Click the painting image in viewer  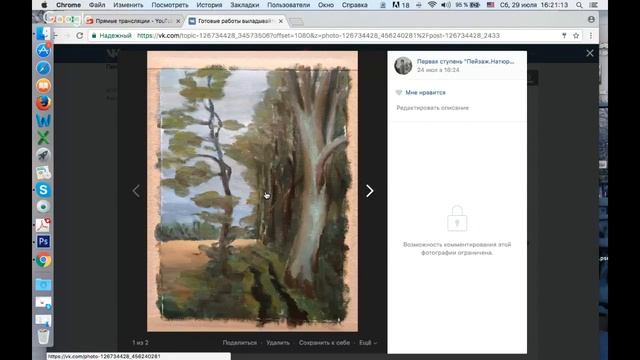252,191
